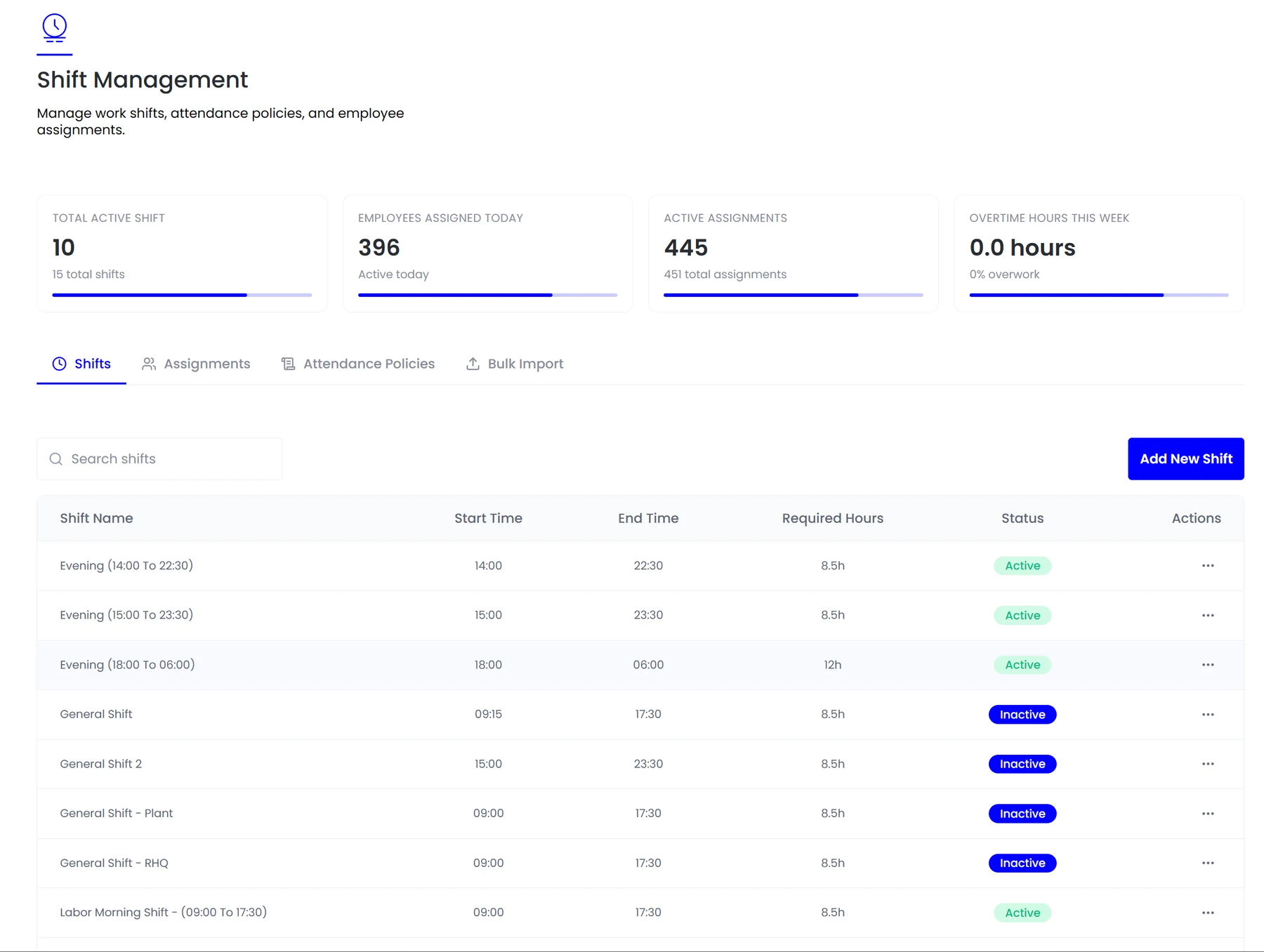Open actions menu for Evening (15:00 To 23:30)
Screen dimensions: 1264x952
point(1208,615)
